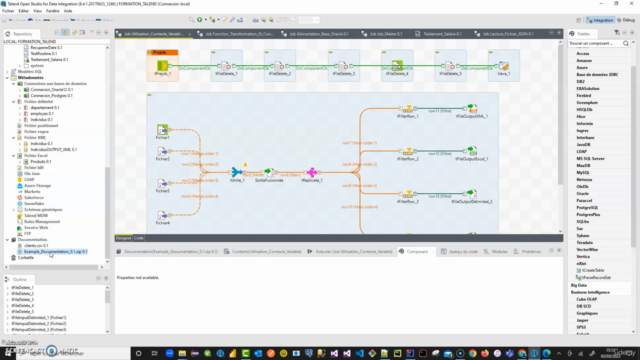Toggle link-with-editor in Repository toolbar
Image resolution: width=640 pixels, height=360 pixels.
point(65,33)
